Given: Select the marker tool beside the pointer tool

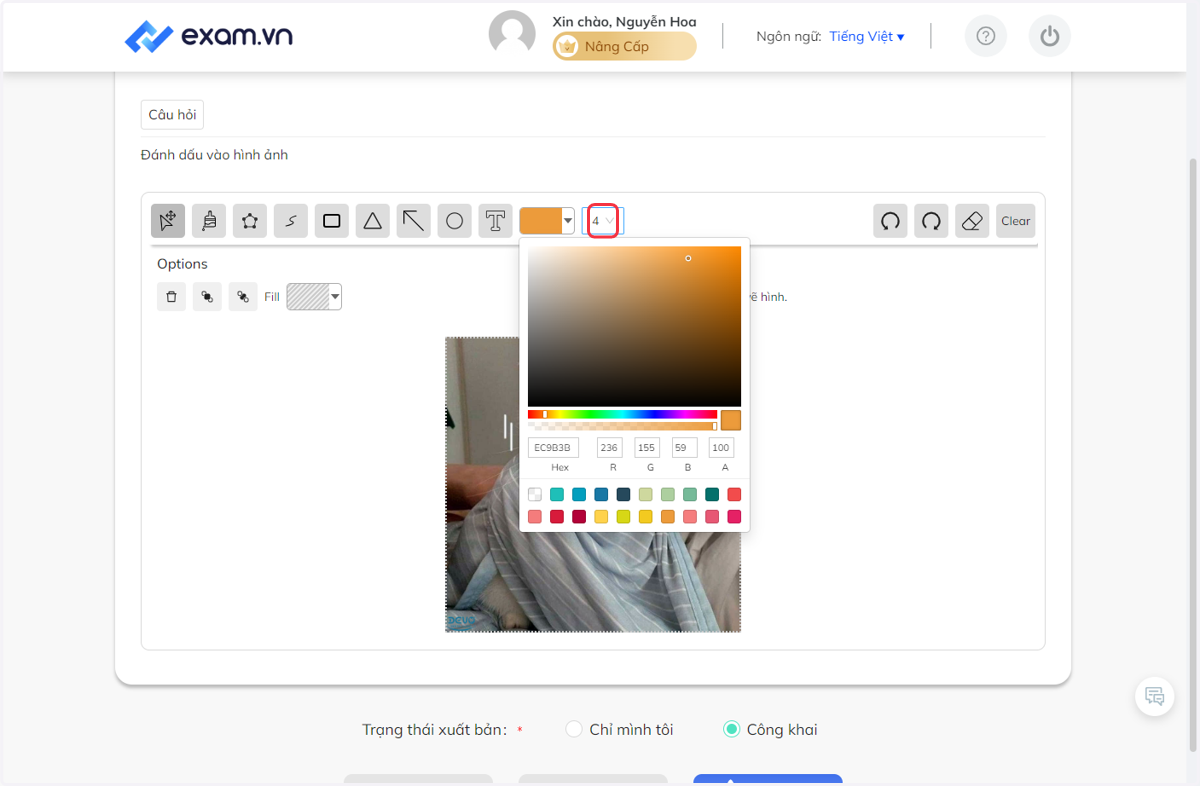Looking at the screenshot, I should coord(209,221).
